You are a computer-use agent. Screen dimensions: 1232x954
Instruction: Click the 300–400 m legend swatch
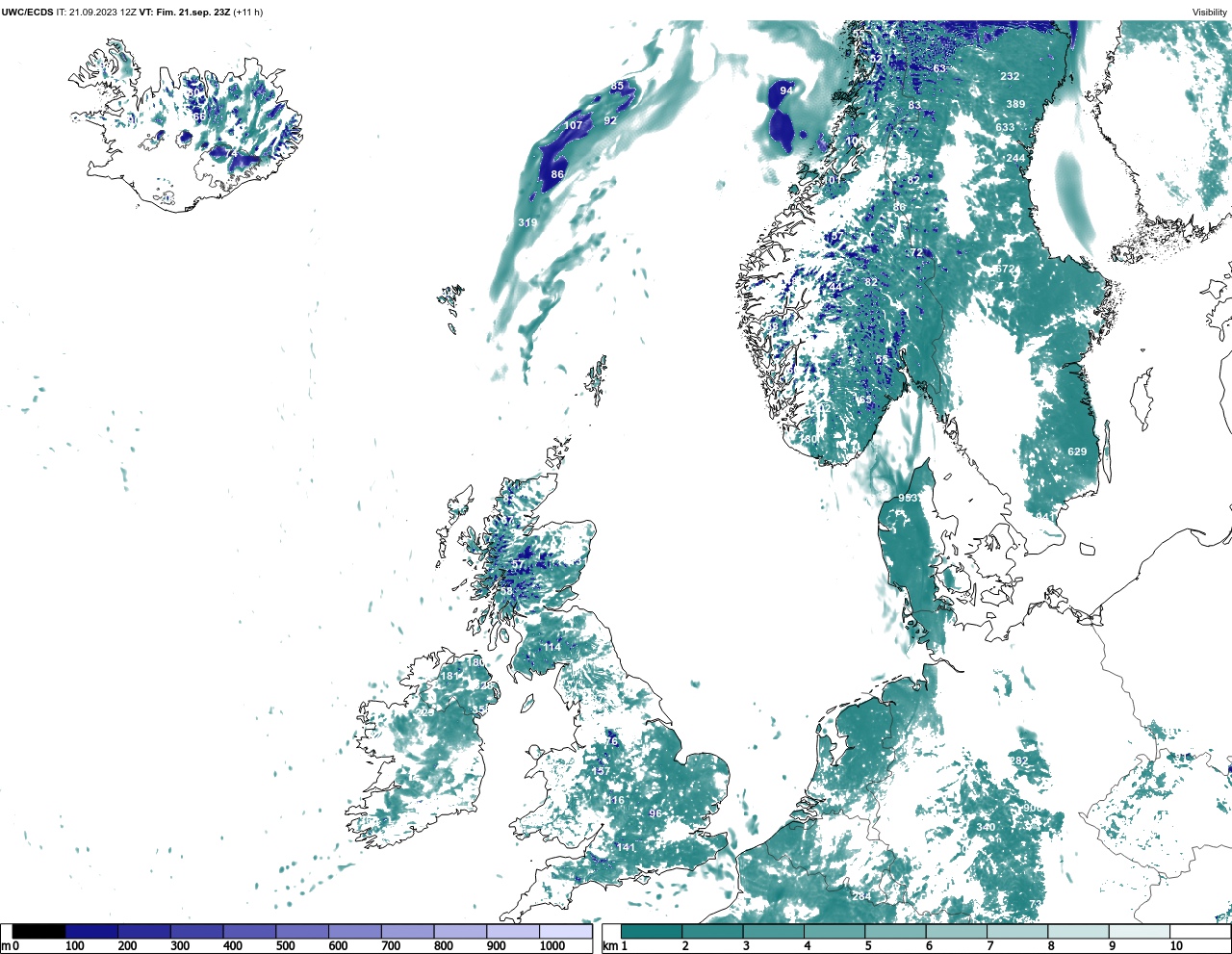(x=196, y=931)
